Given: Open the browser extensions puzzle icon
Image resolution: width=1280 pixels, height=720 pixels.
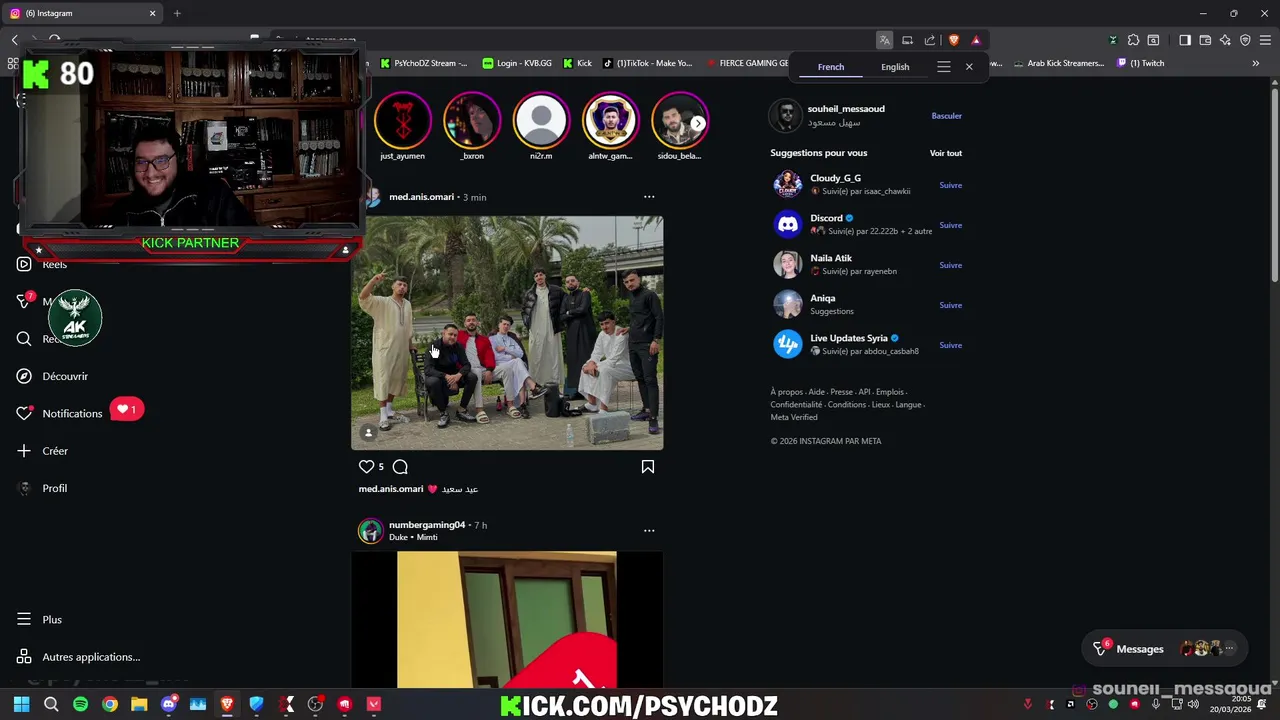Looking at the screenshot, I should pyautogui.click(x=1133, y=40).
